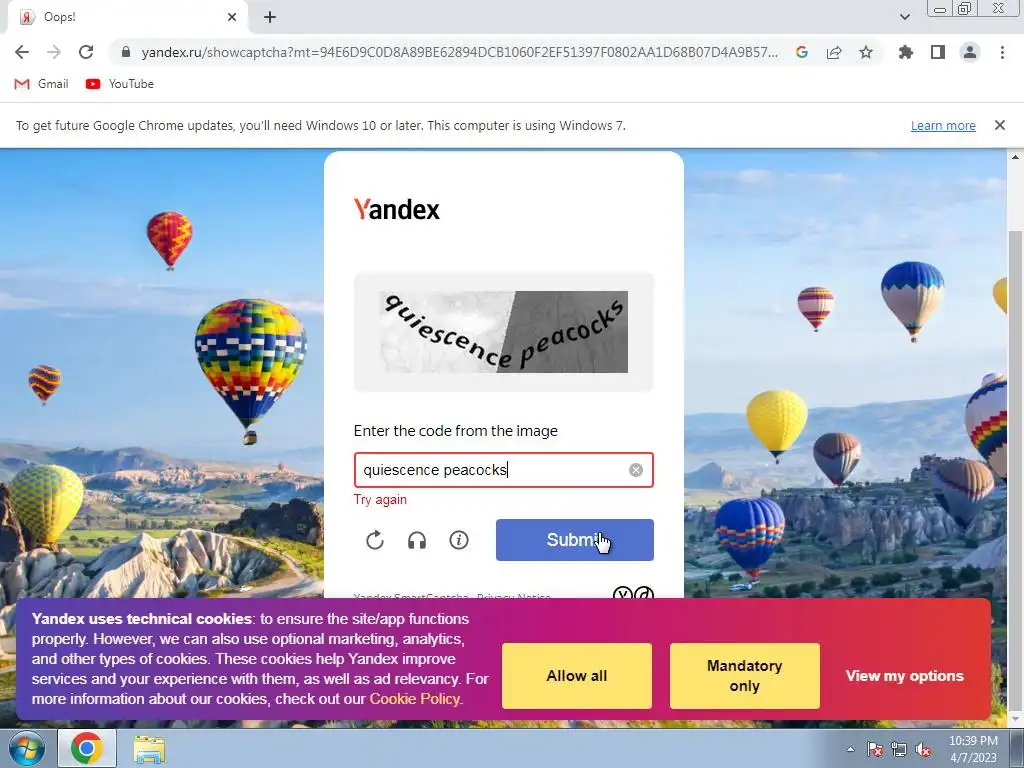The width and height of the screenshot is (1024, 768).
Task: Open the Cookie Policy link
Action: coord(415,699)
